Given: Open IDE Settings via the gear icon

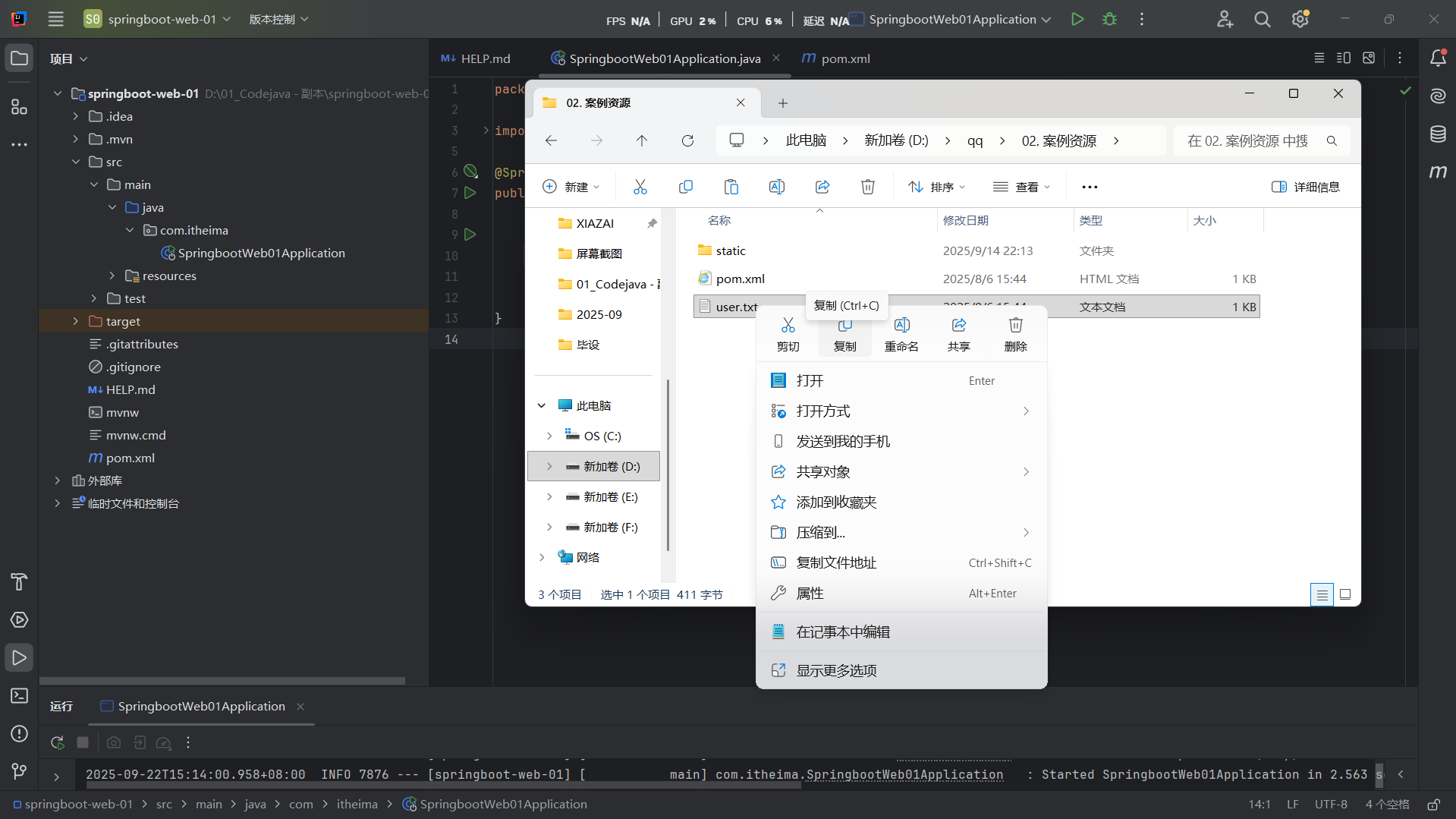Looking at the screenshot, I should pos(1300,18).
